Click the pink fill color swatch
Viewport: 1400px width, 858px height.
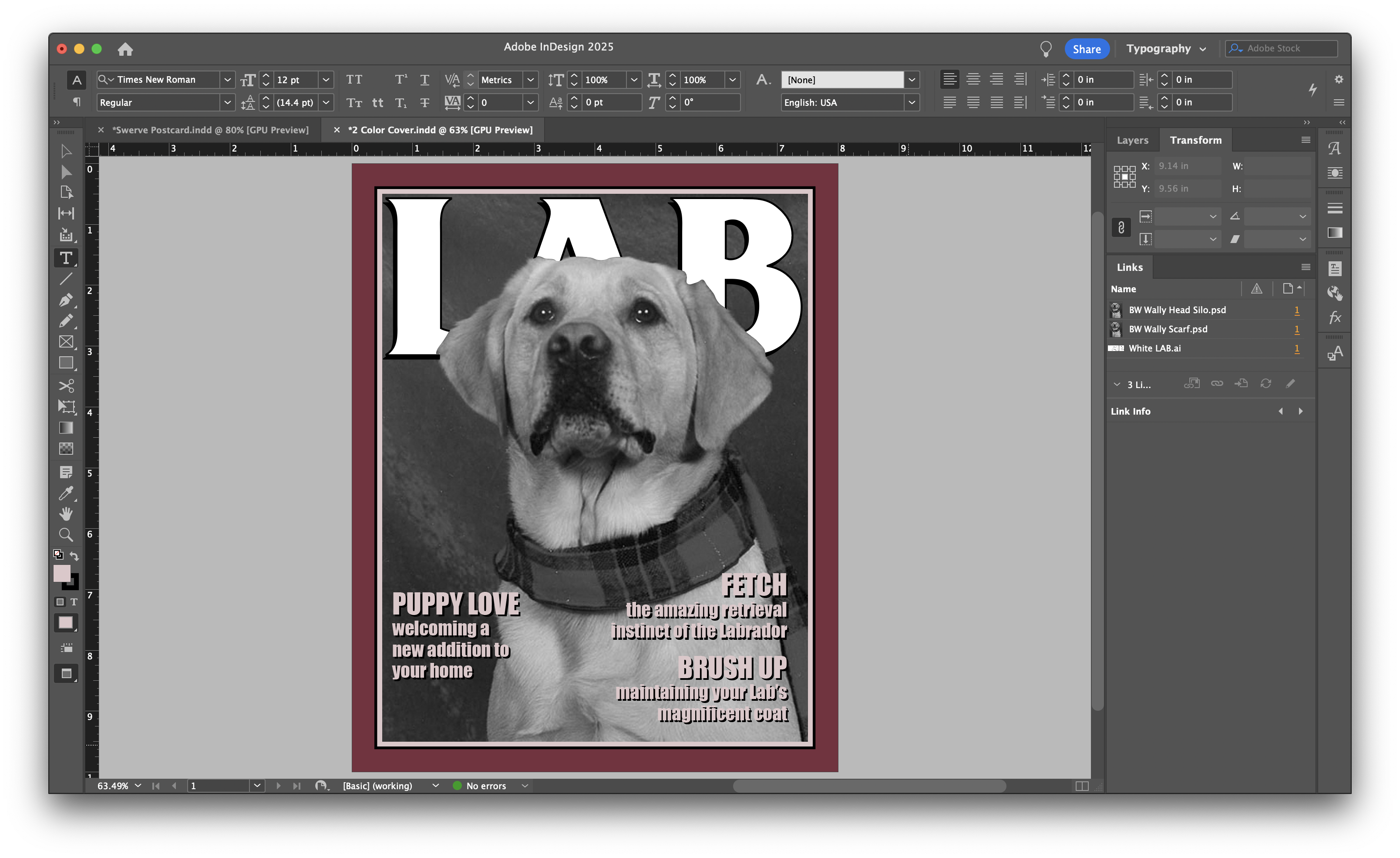(61, 573)
